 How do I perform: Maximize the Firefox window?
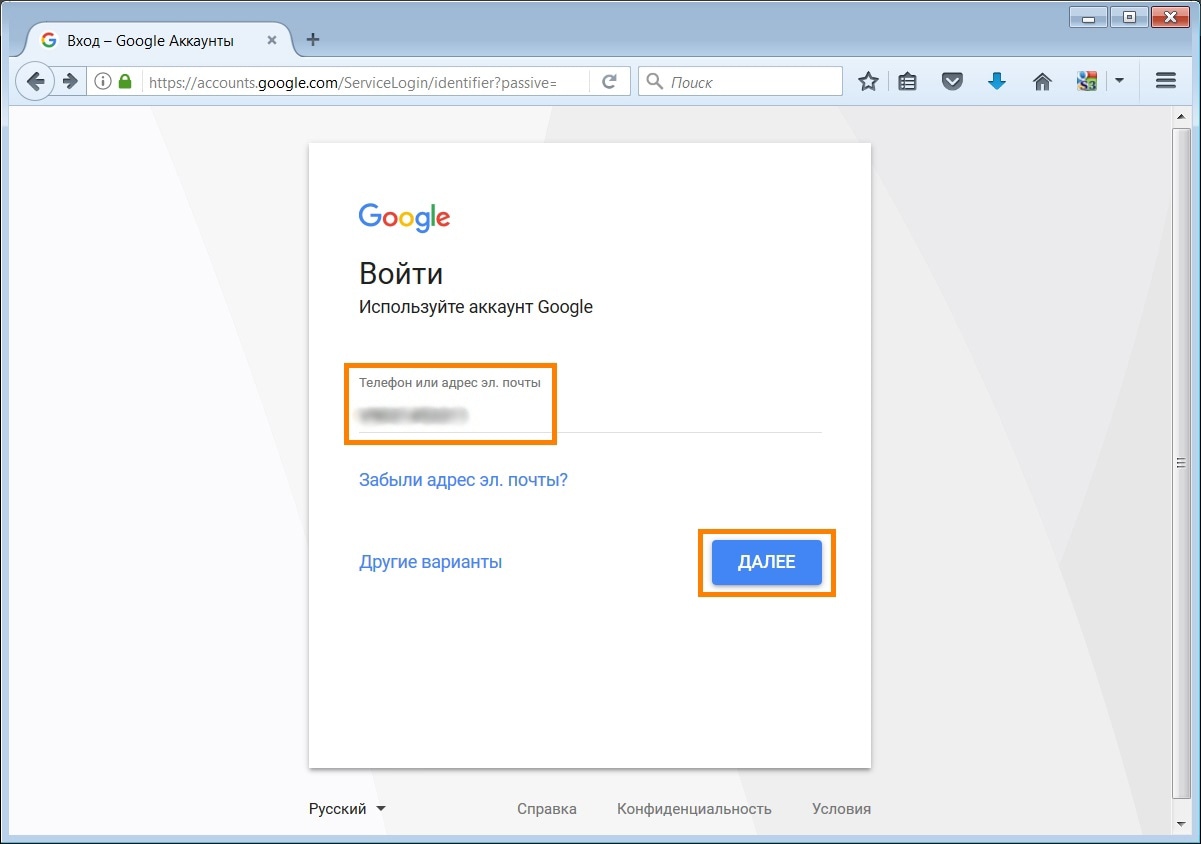(1129, 15)
